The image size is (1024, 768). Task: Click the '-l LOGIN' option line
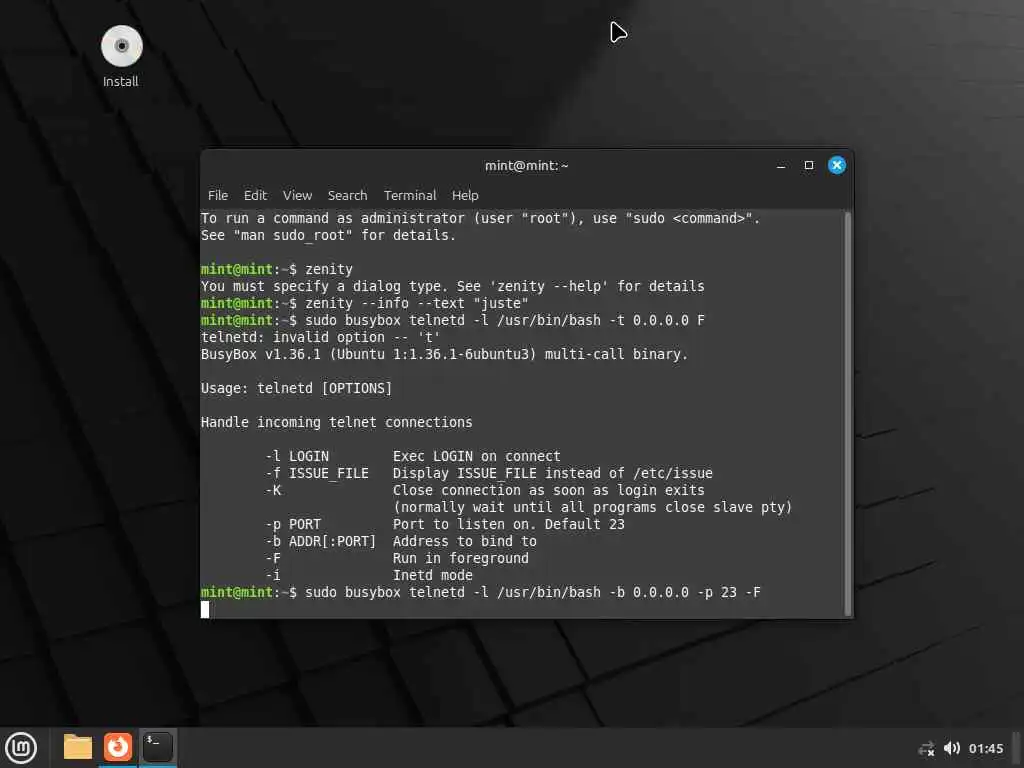pos(413,456)
